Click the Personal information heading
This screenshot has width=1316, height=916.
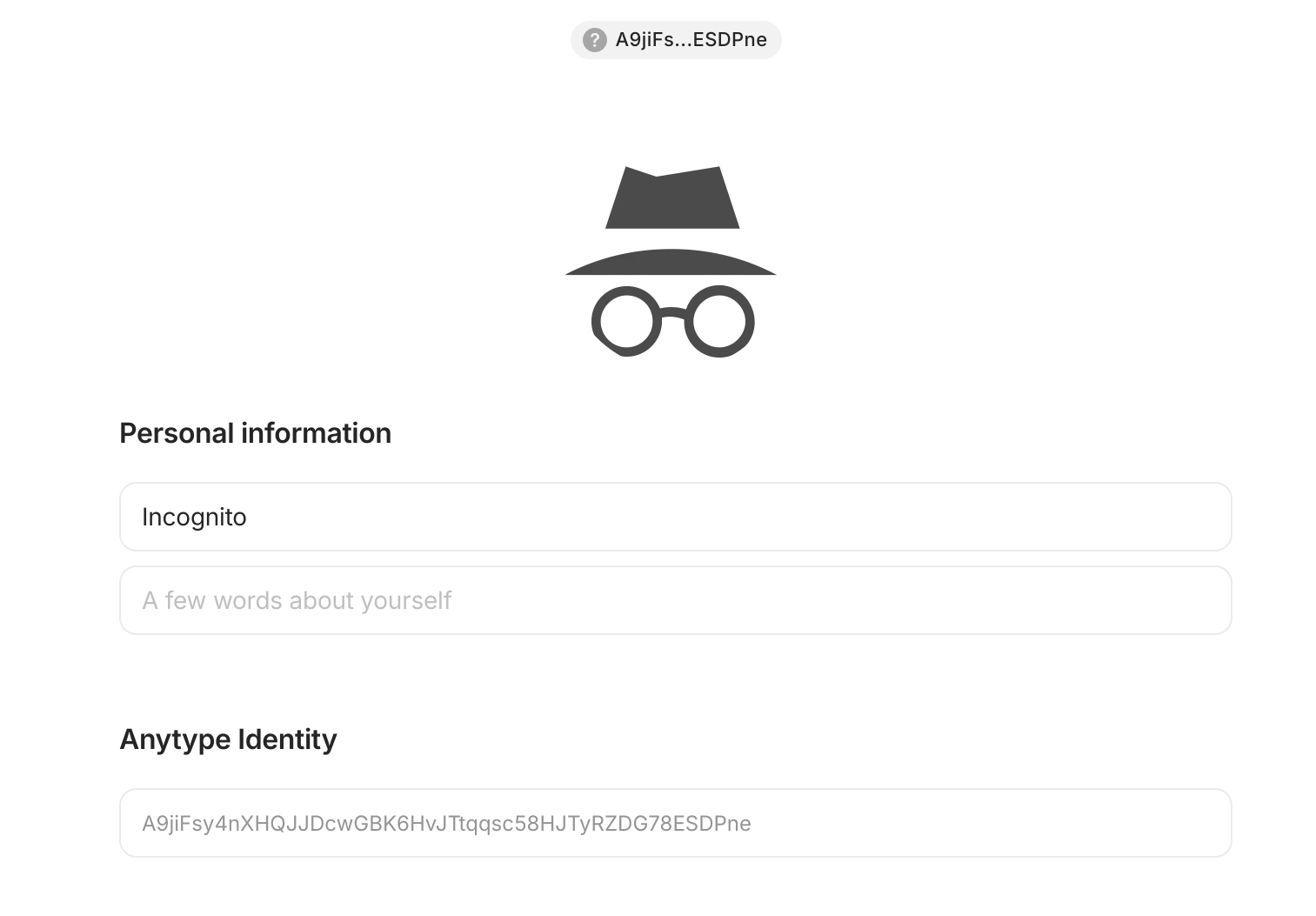coord(255,433)
